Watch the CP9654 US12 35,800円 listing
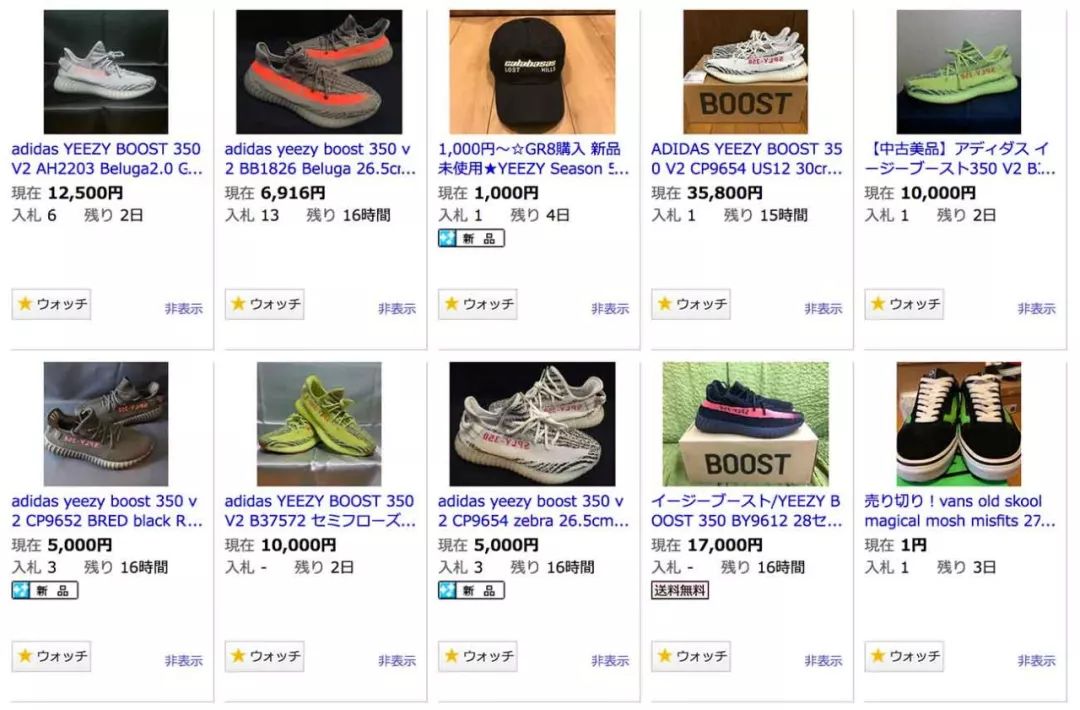1080x710 pixels. tap(691, 304)
